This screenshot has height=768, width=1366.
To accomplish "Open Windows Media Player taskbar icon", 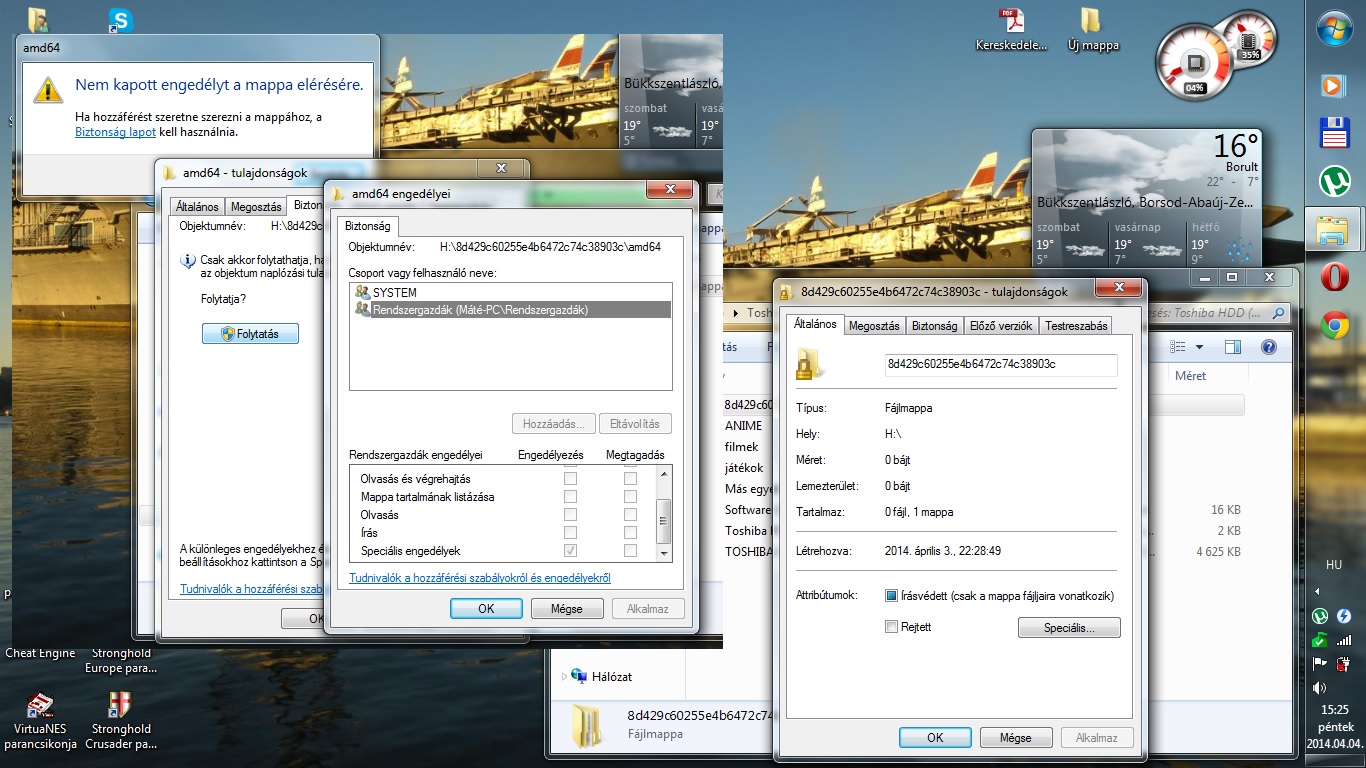I will (1334, 85).
